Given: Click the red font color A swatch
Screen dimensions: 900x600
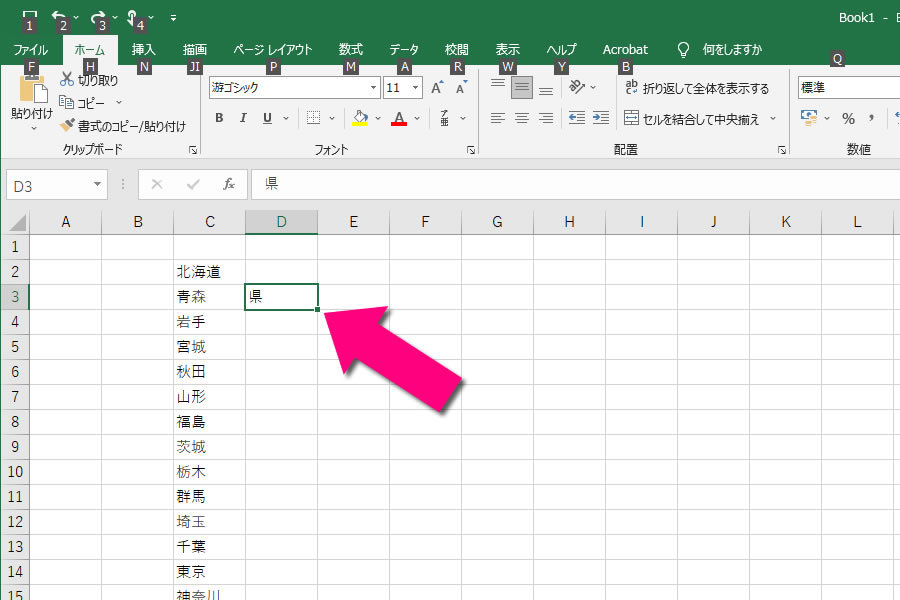Looking at the screenshot, I should click(399, 118).
